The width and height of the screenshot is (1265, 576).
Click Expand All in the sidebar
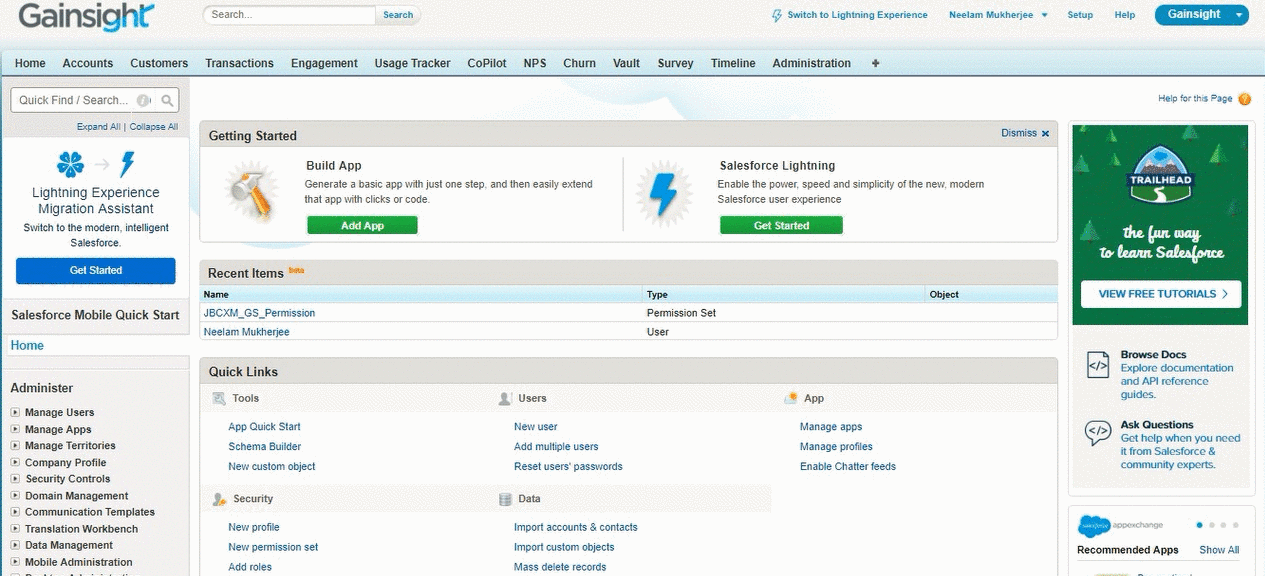[98, 127]
